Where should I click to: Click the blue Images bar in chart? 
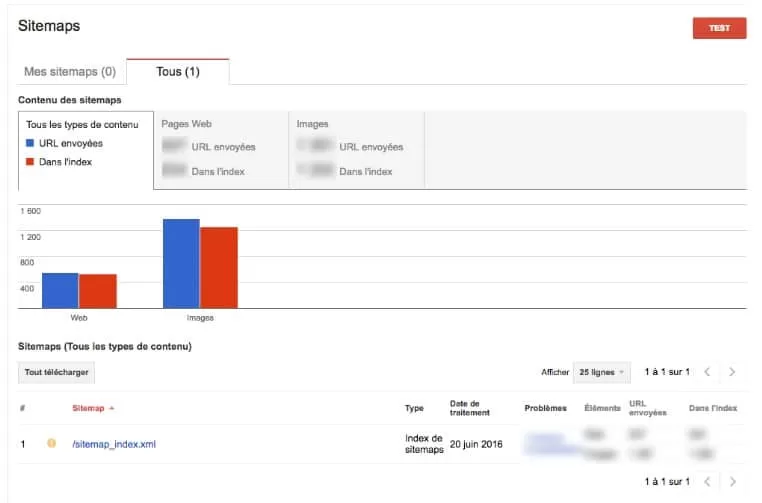[x=181, y=264]
